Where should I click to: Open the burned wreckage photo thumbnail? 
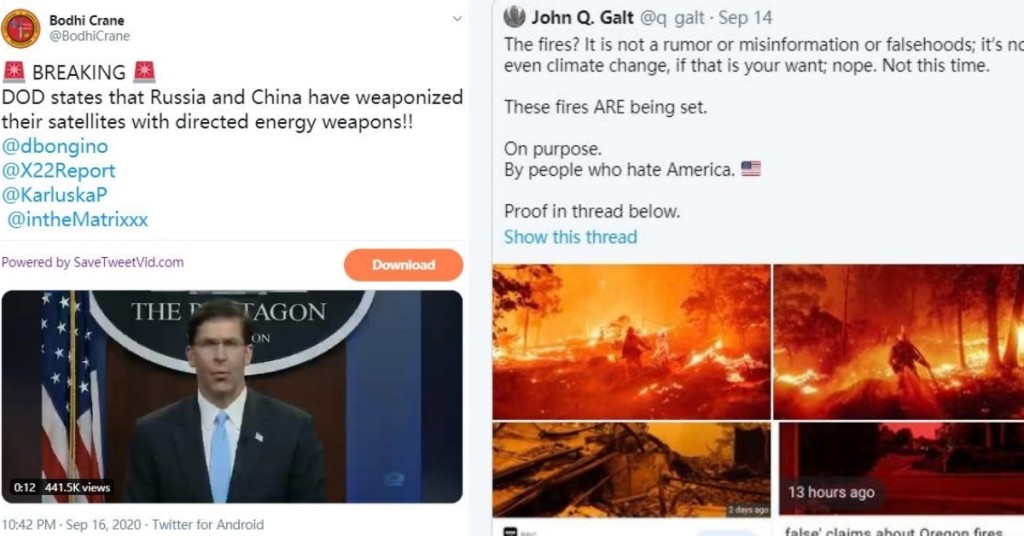click(632, 470)
